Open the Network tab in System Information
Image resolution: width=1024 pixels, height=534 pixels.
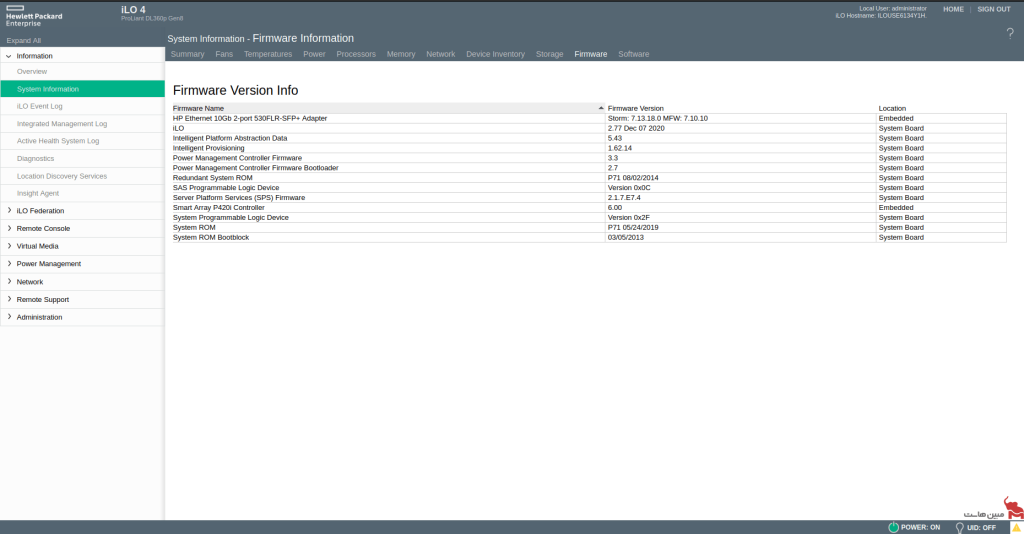pos(441,54)
